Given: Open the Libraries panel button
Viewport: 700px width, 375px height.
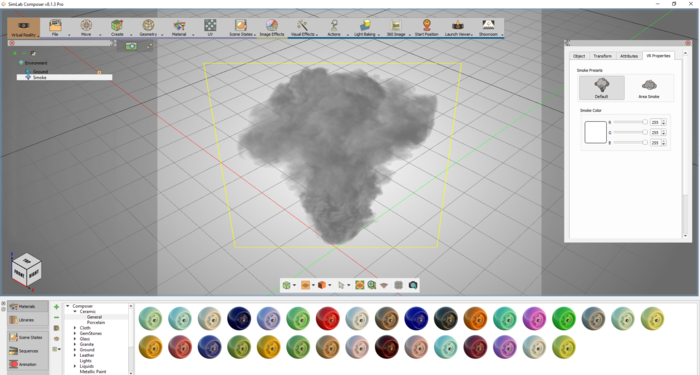Looking at the screenshot, I should coord(28,320).
